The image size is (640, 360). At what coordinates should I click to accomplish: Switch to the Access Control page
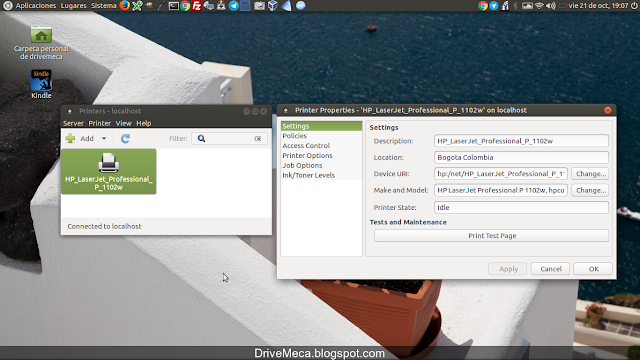point(321,146)
